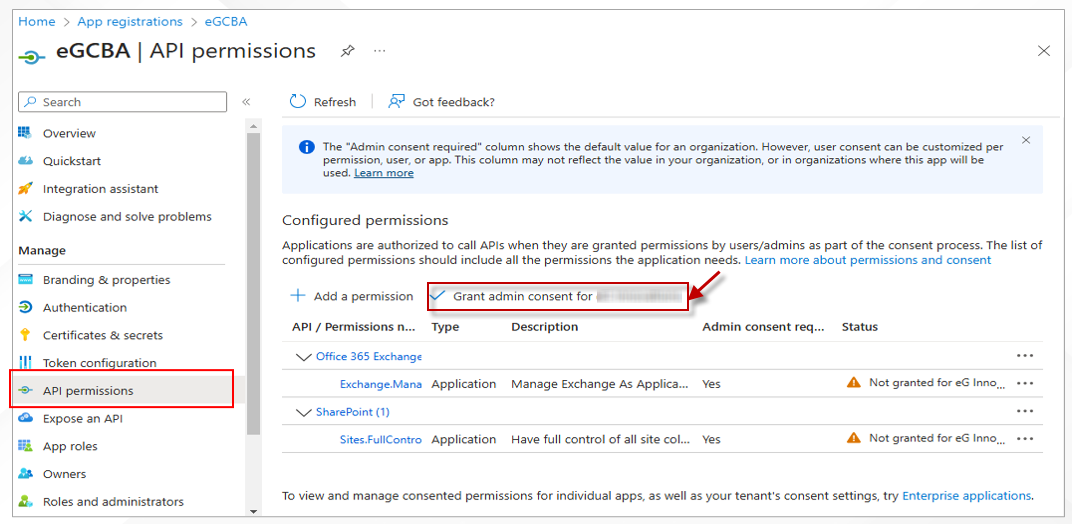Focus the sidebar Search box
Image resolution: width=1072 pixels, height=524 pixels.
(x=122, y=102)
